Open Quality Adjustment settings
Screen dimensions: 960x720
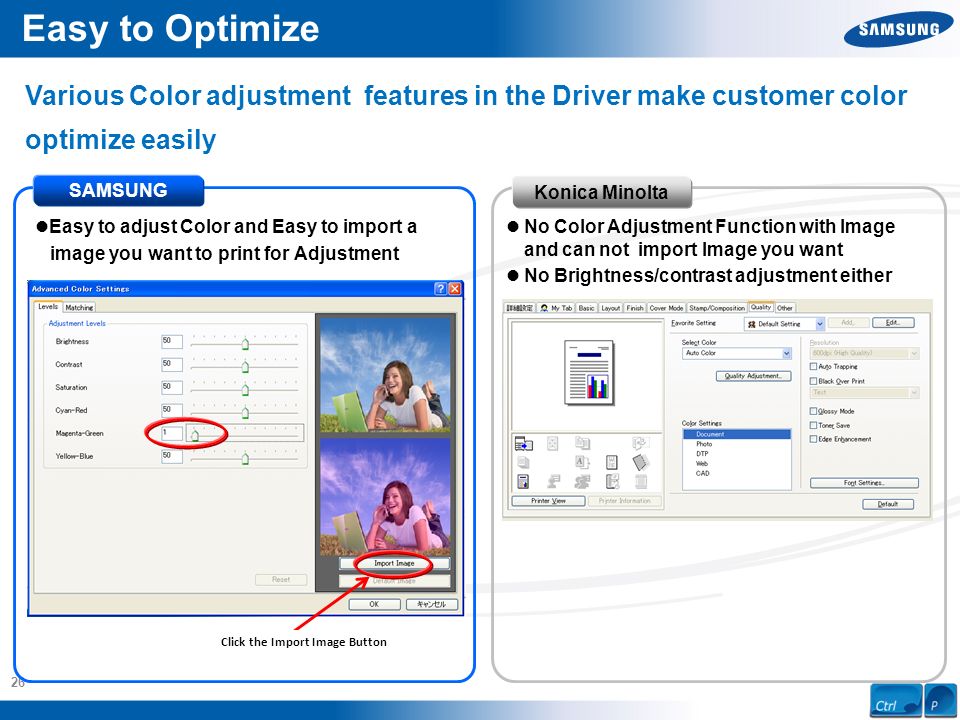click(754, 376)
